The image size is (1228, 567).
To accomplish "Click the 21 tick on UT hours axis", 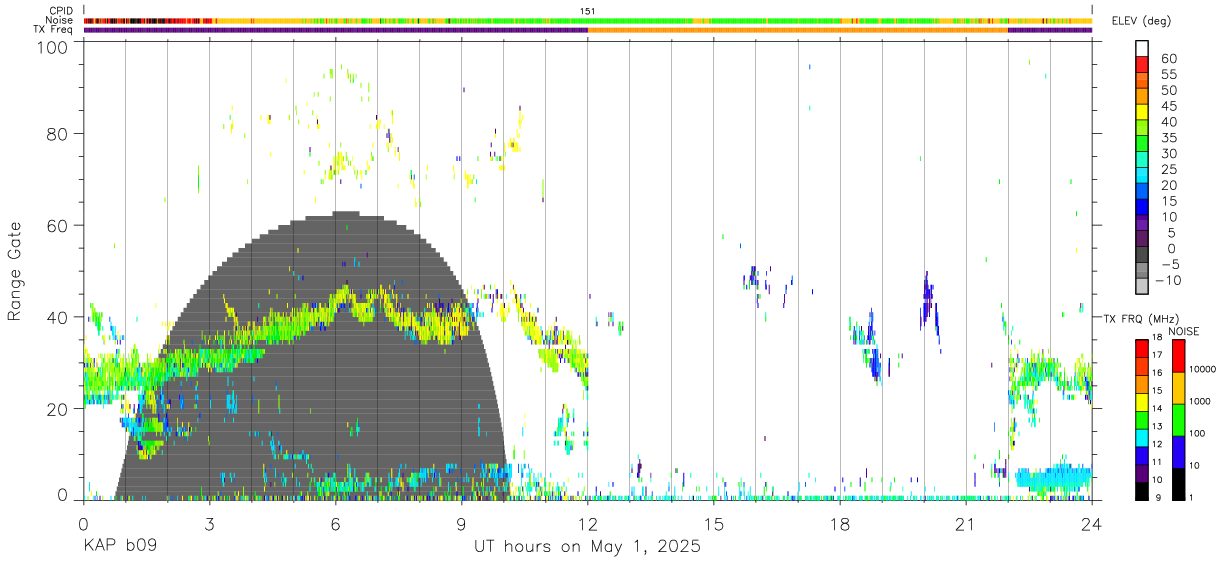I will tap(966, 524).
